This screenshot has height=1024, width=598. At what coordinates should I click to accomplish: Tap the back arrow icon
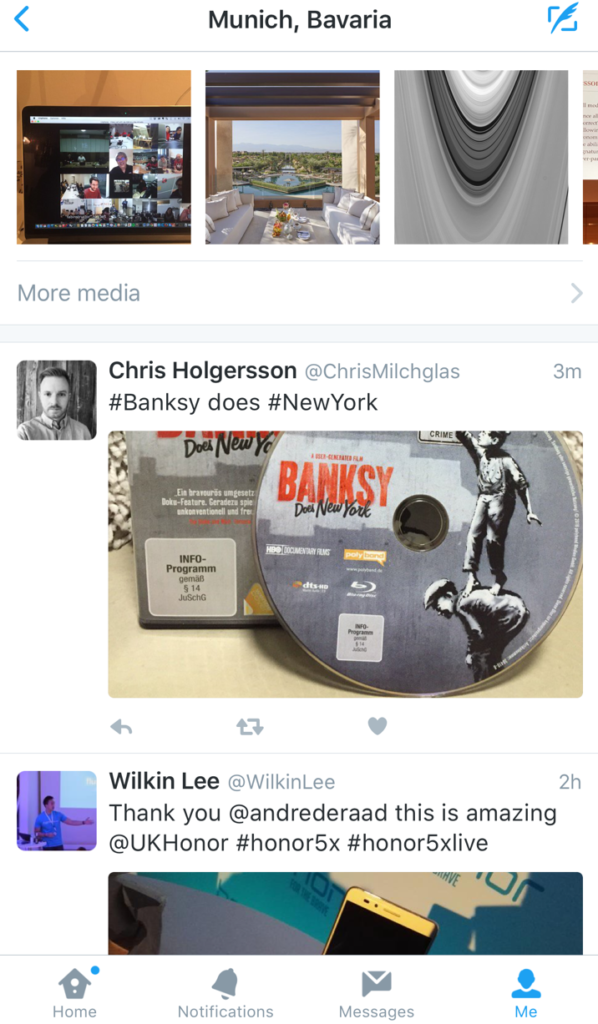click(22, 19)
